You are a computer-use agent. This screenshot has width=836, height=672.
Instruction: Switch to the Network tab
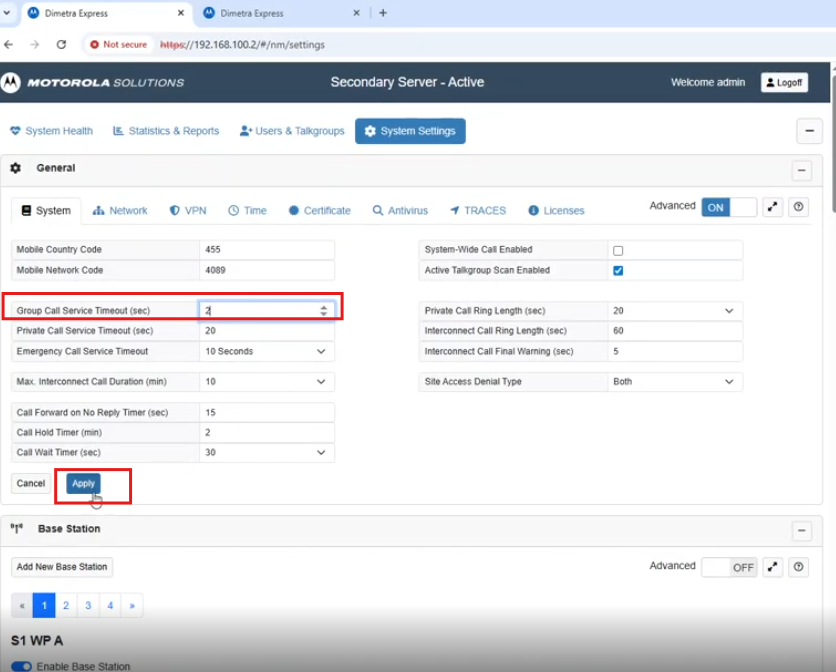pos(120,211)
